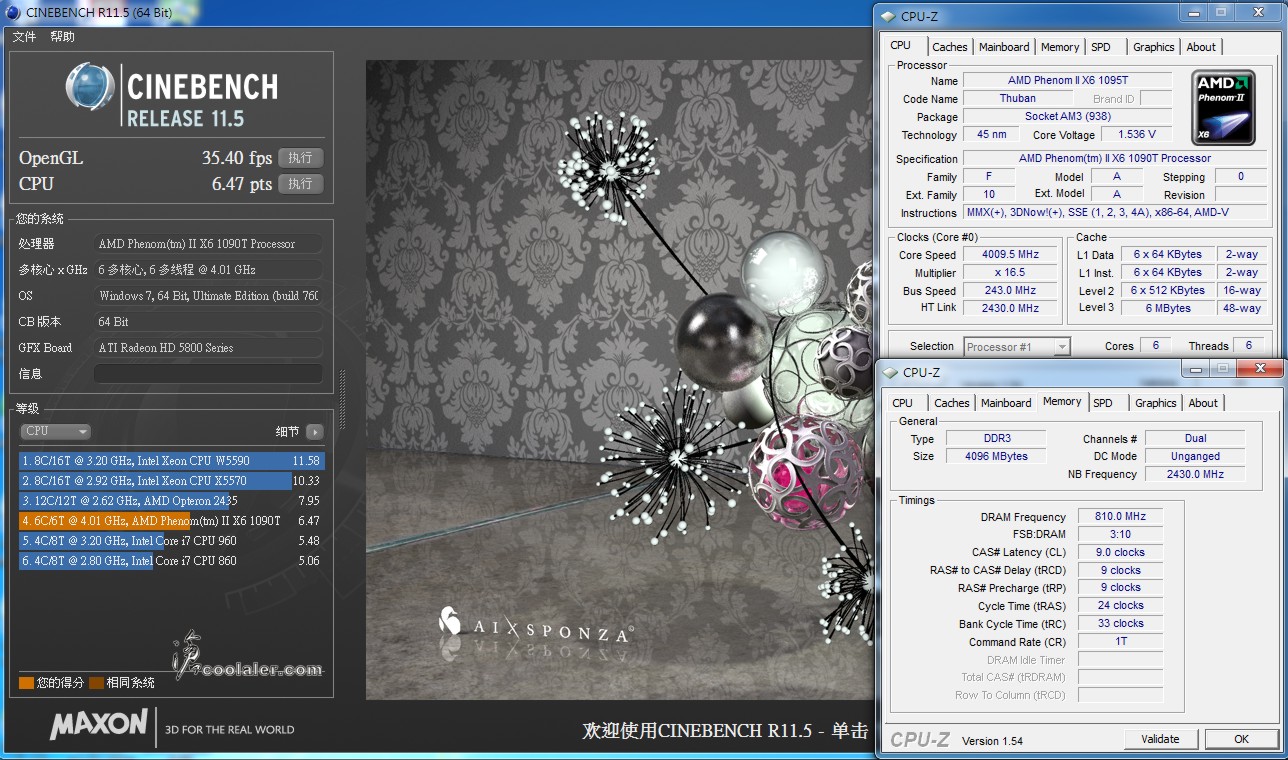Switch to SPD tab in the CPU-Z memory window
This screenshot has width=1288, height=760.
[x=1103, y=403]
